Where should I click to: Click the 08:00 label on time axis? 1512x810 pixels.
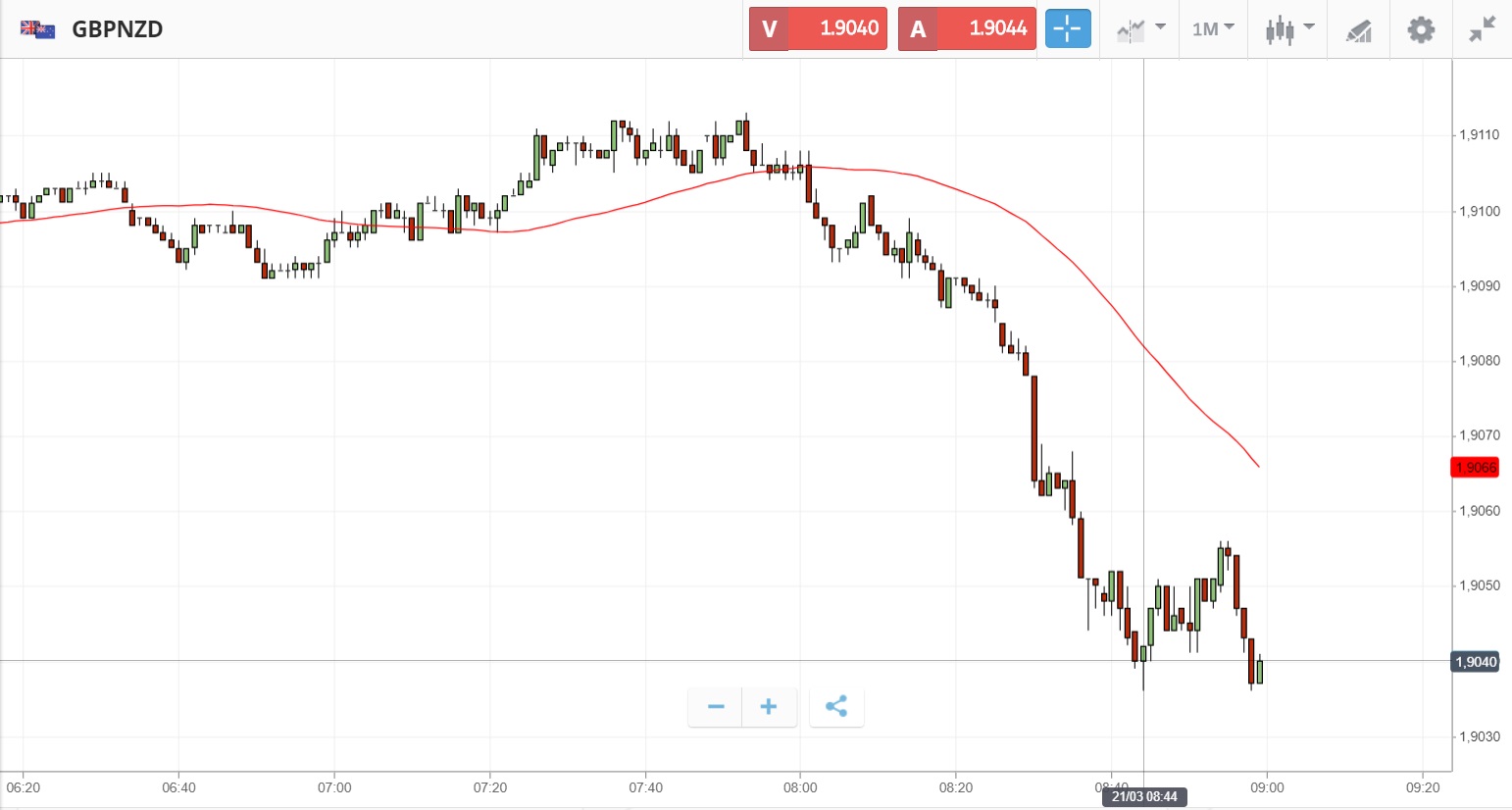click(800, 787)
